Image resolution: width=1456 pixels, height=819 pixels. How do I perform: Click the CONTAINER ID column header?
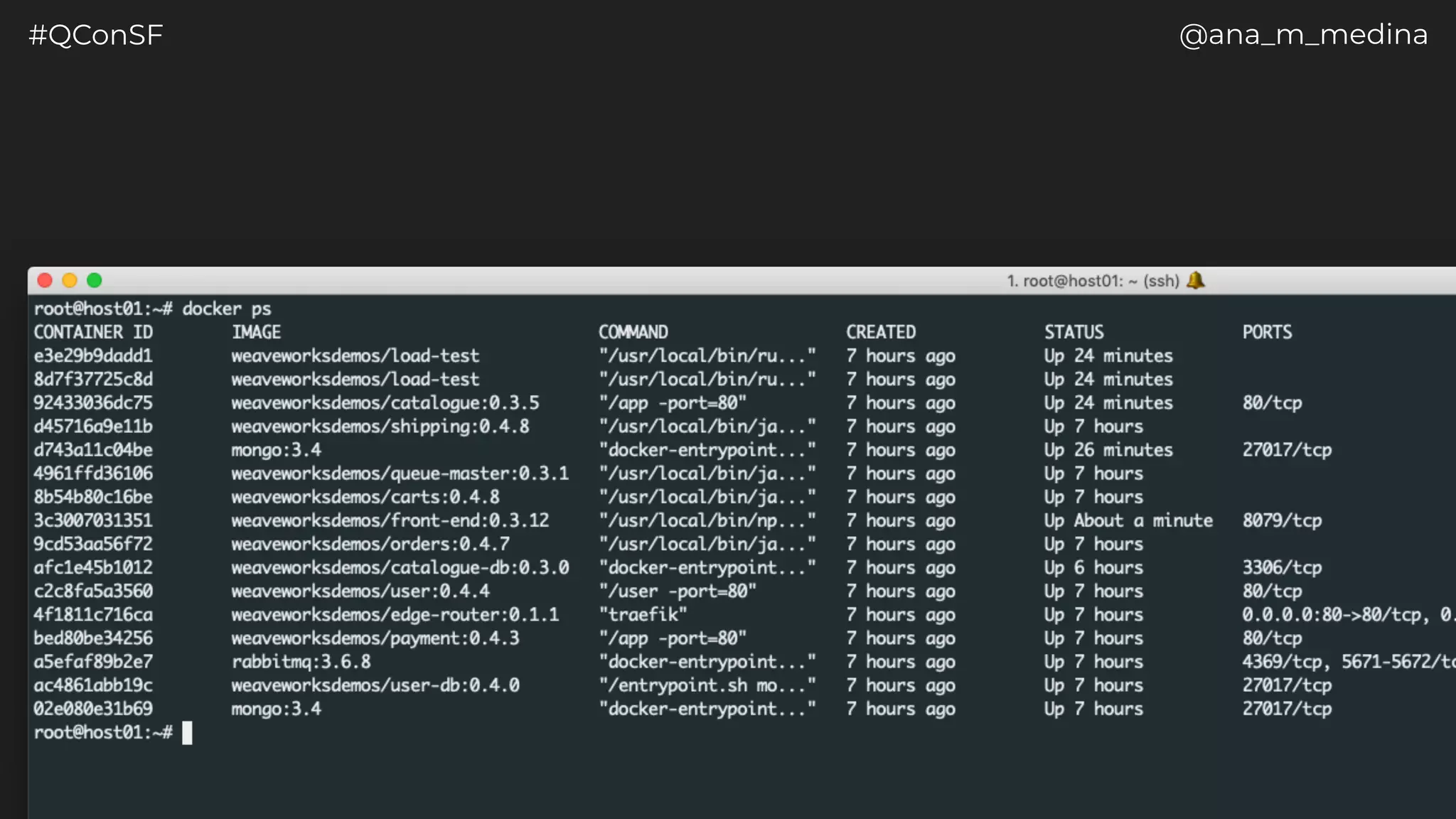[x=93, y=332]
